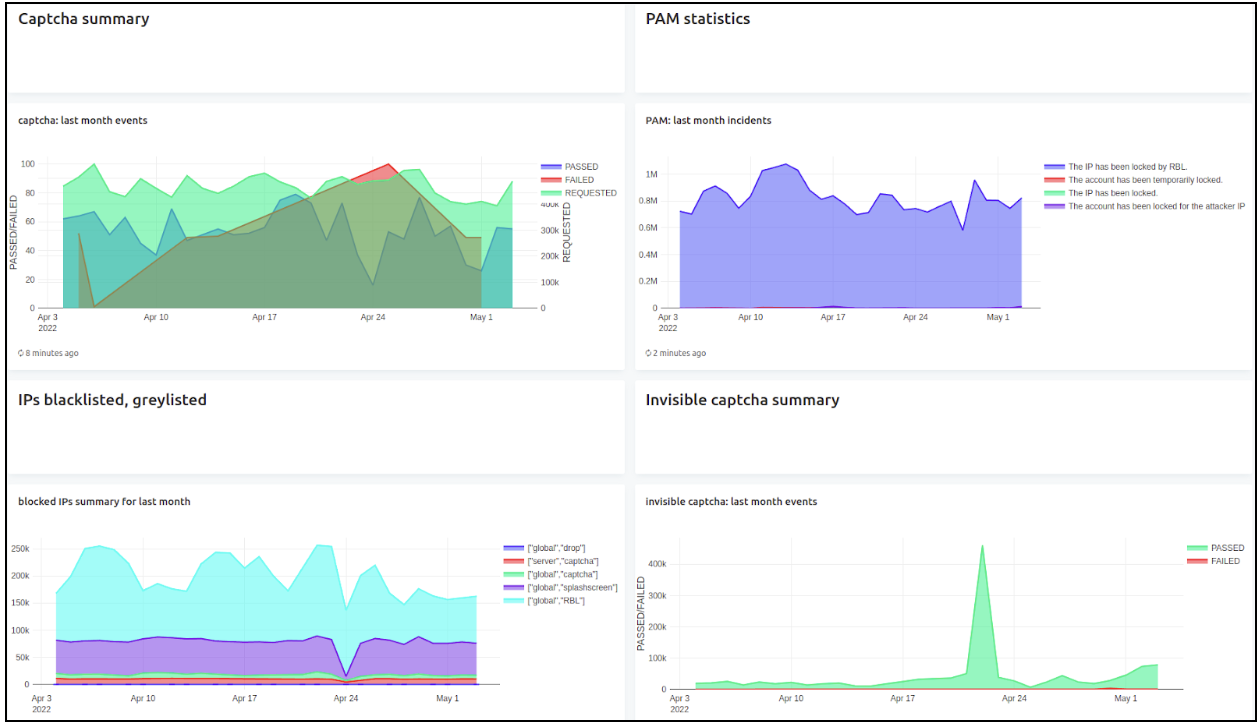Viewport: 1260px width, 724px height.
Task: Click the invisible captcha spike peak
Action: click(983, 545)
